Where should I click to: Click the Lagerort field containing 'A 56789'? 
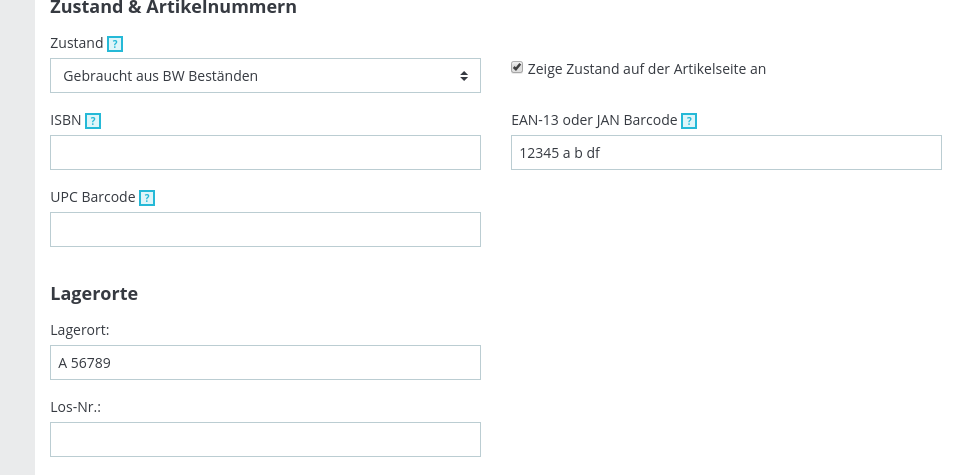(265, 363)
